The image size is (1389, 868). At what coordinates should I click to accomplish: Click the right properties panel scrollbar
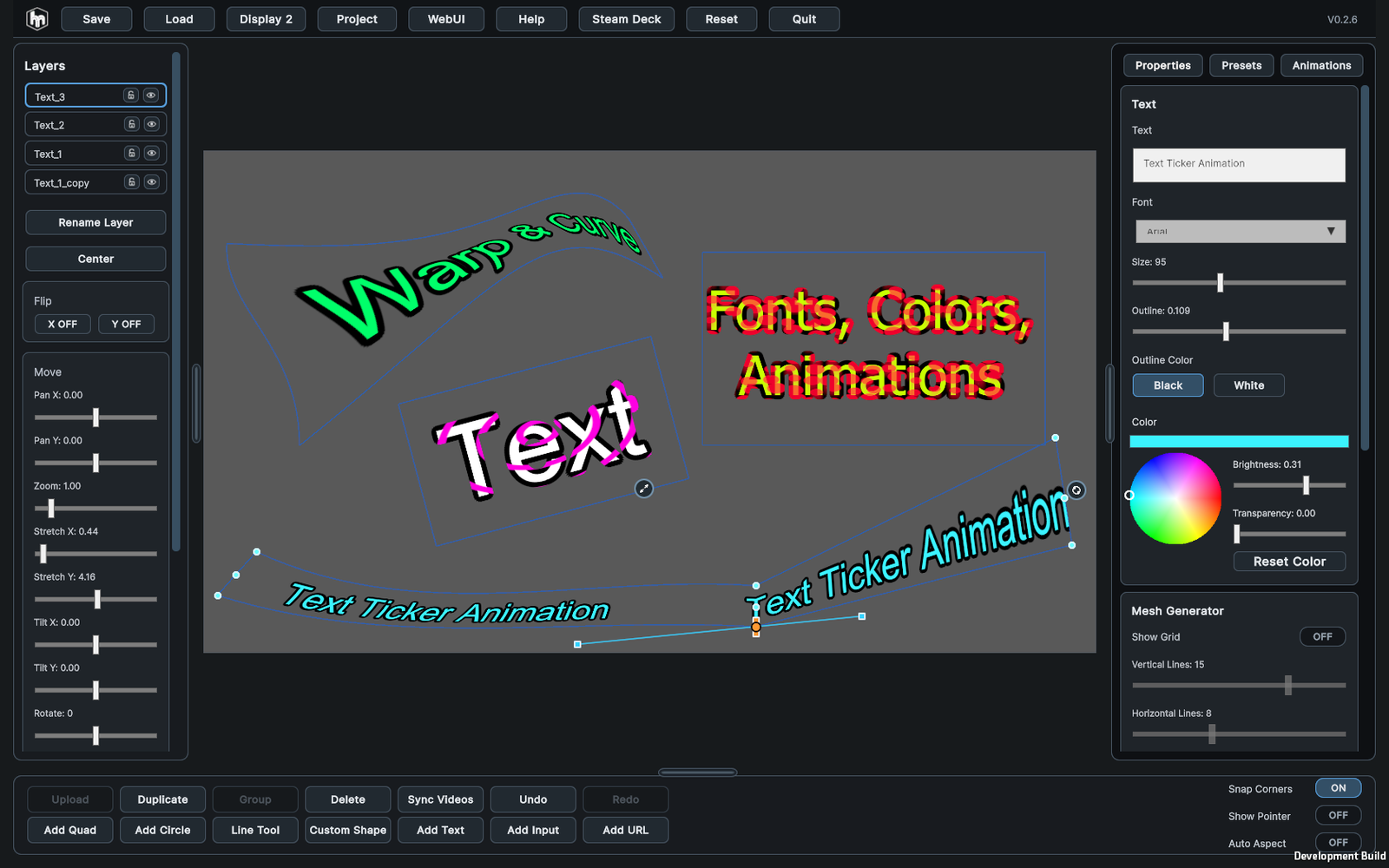pyautogui.click(x=1365, y=267)
